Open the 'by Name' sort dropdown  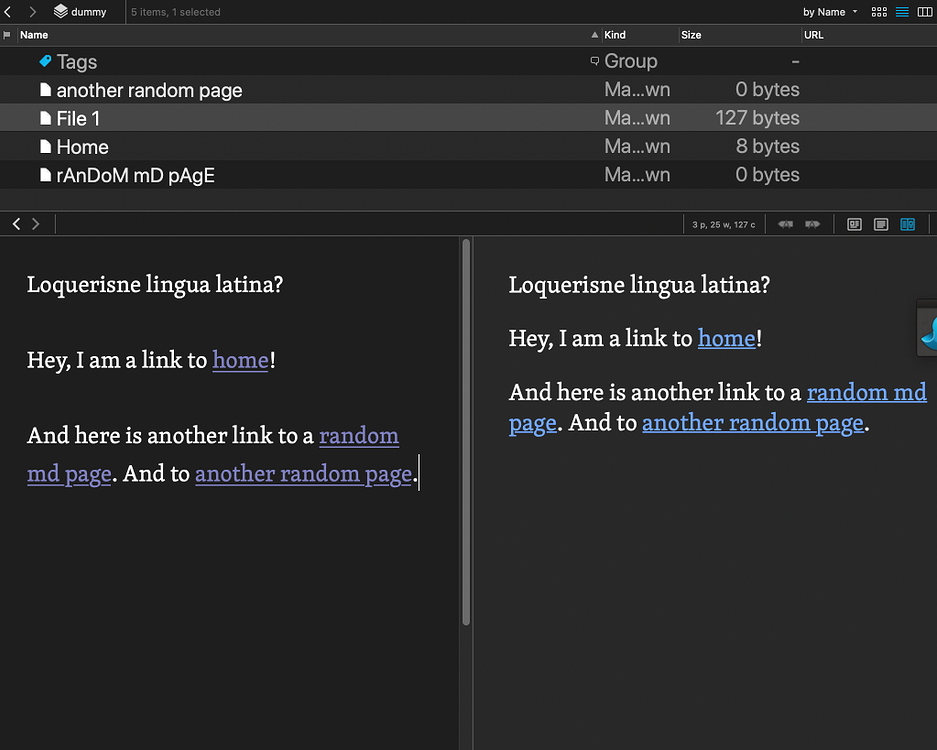(829, 12)
